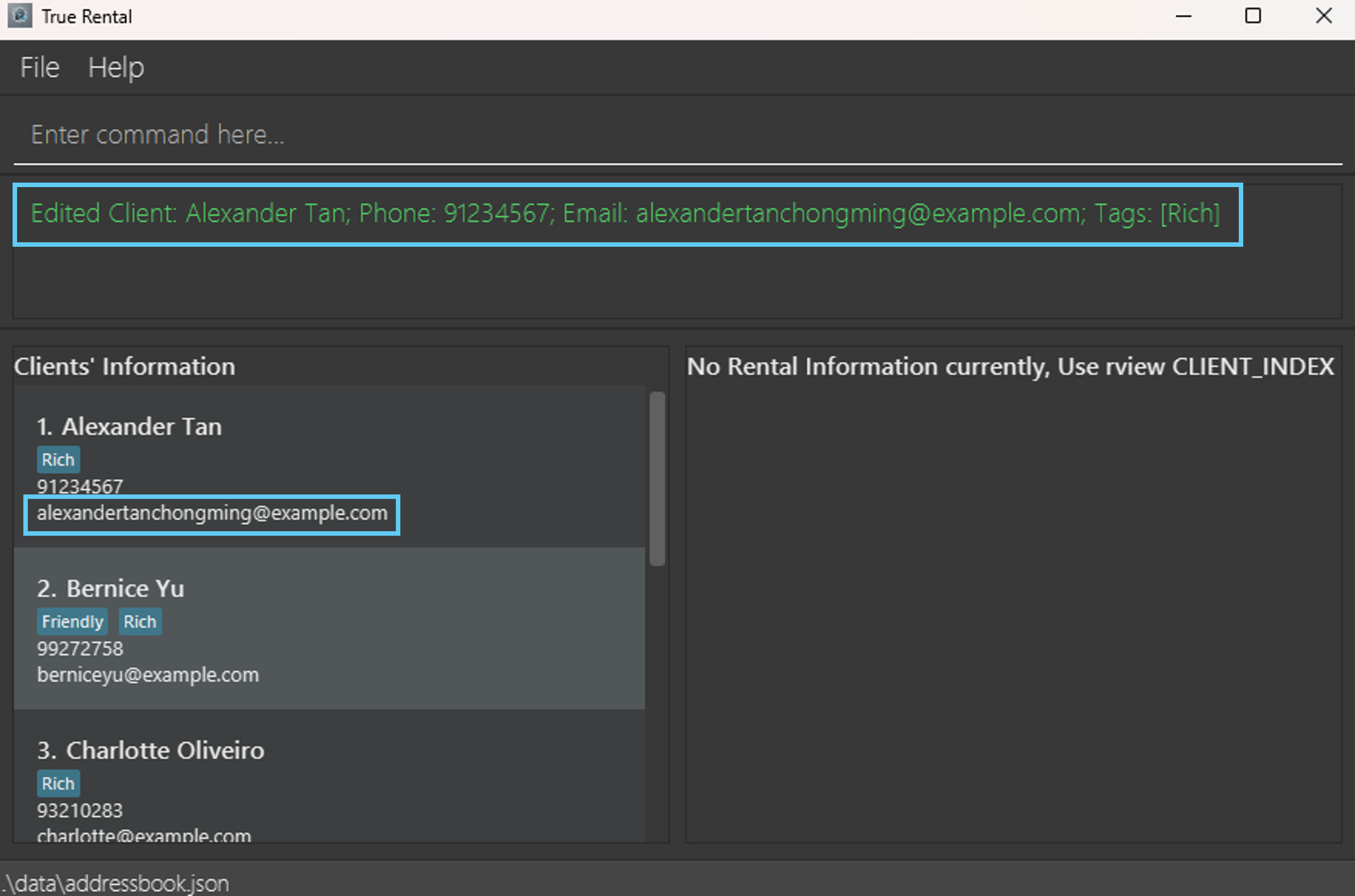Click the True Rental app icon
This screenshot has width=1355, height=896.
(19, 16)
